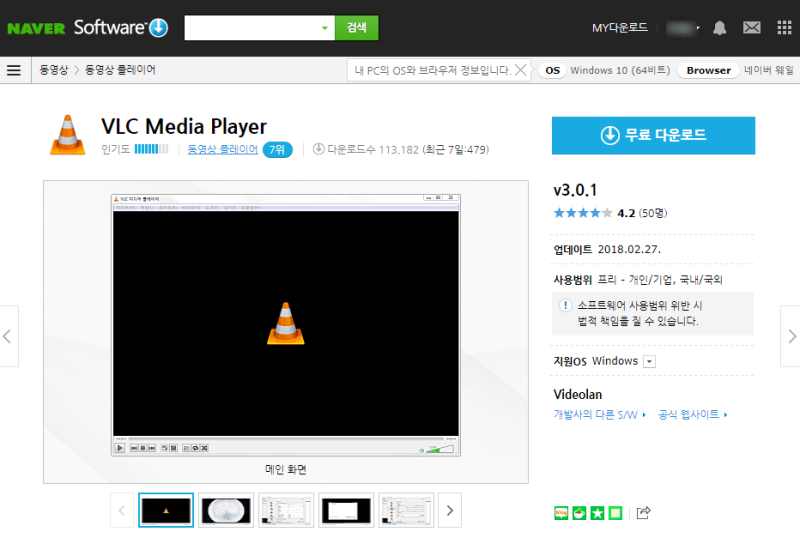
Task: Open the hamburger category menu
Action: tap(14, 70)
